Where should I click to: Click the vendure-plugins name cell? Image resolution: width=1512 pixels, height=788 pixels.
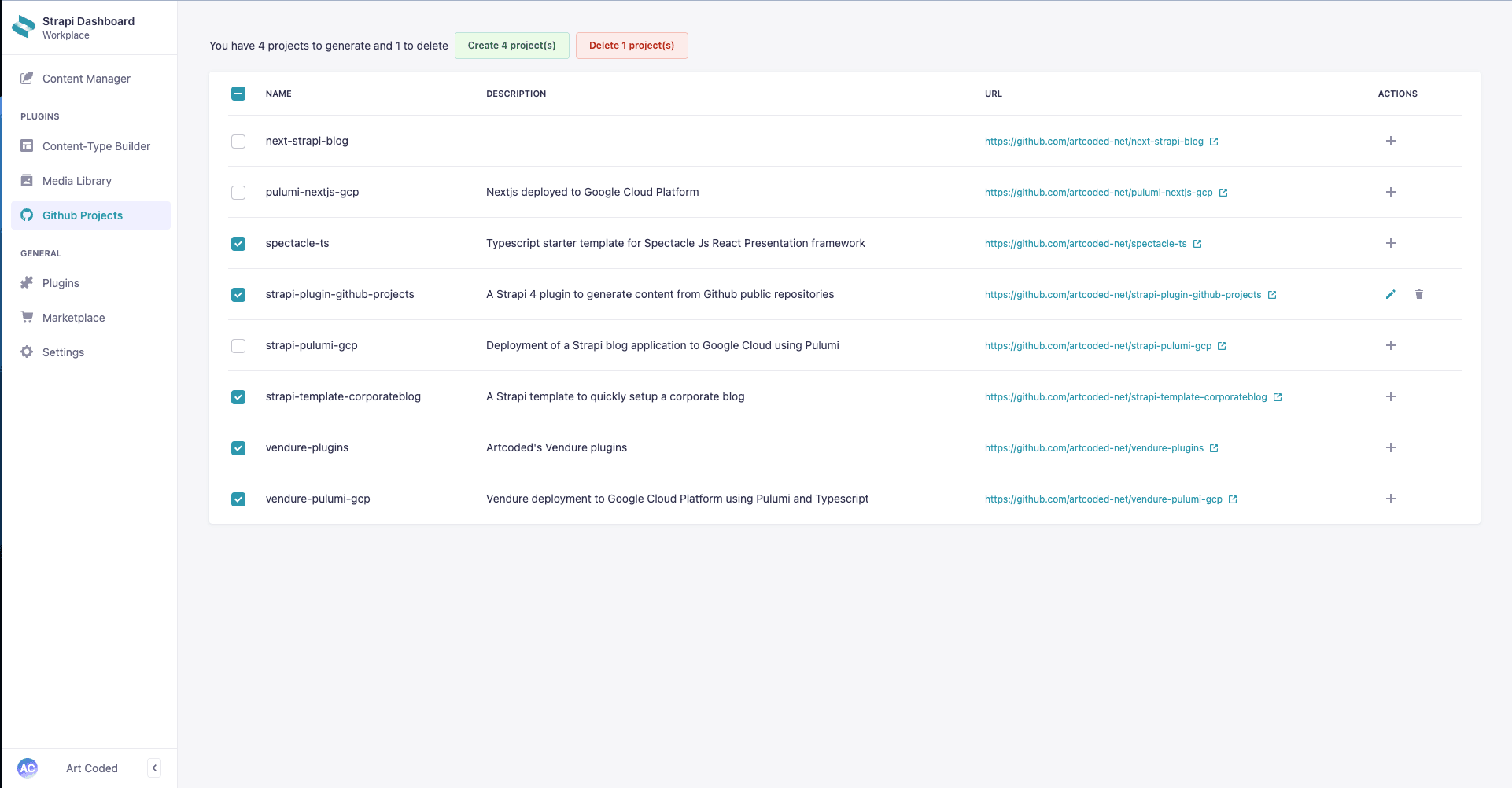pyautogui.click(x=307, y=447)
